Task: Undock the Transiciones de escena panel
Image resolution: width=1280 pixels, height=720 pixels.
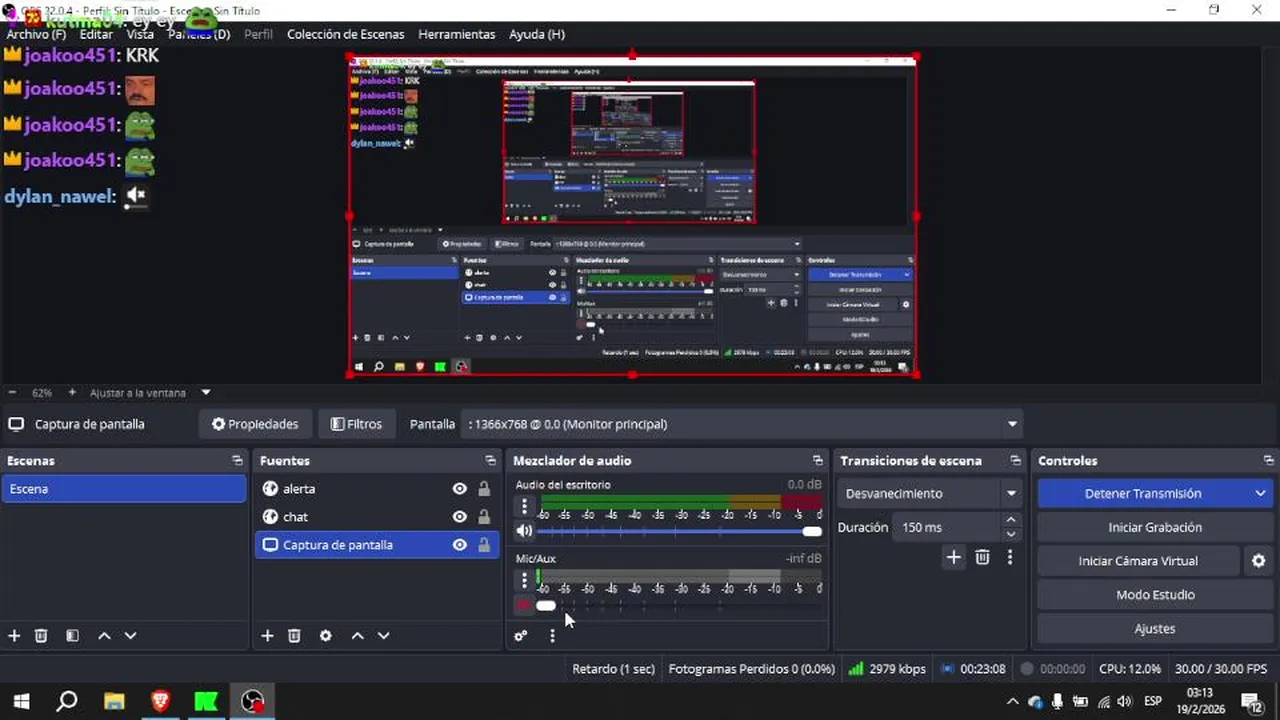Action: 1015,461
